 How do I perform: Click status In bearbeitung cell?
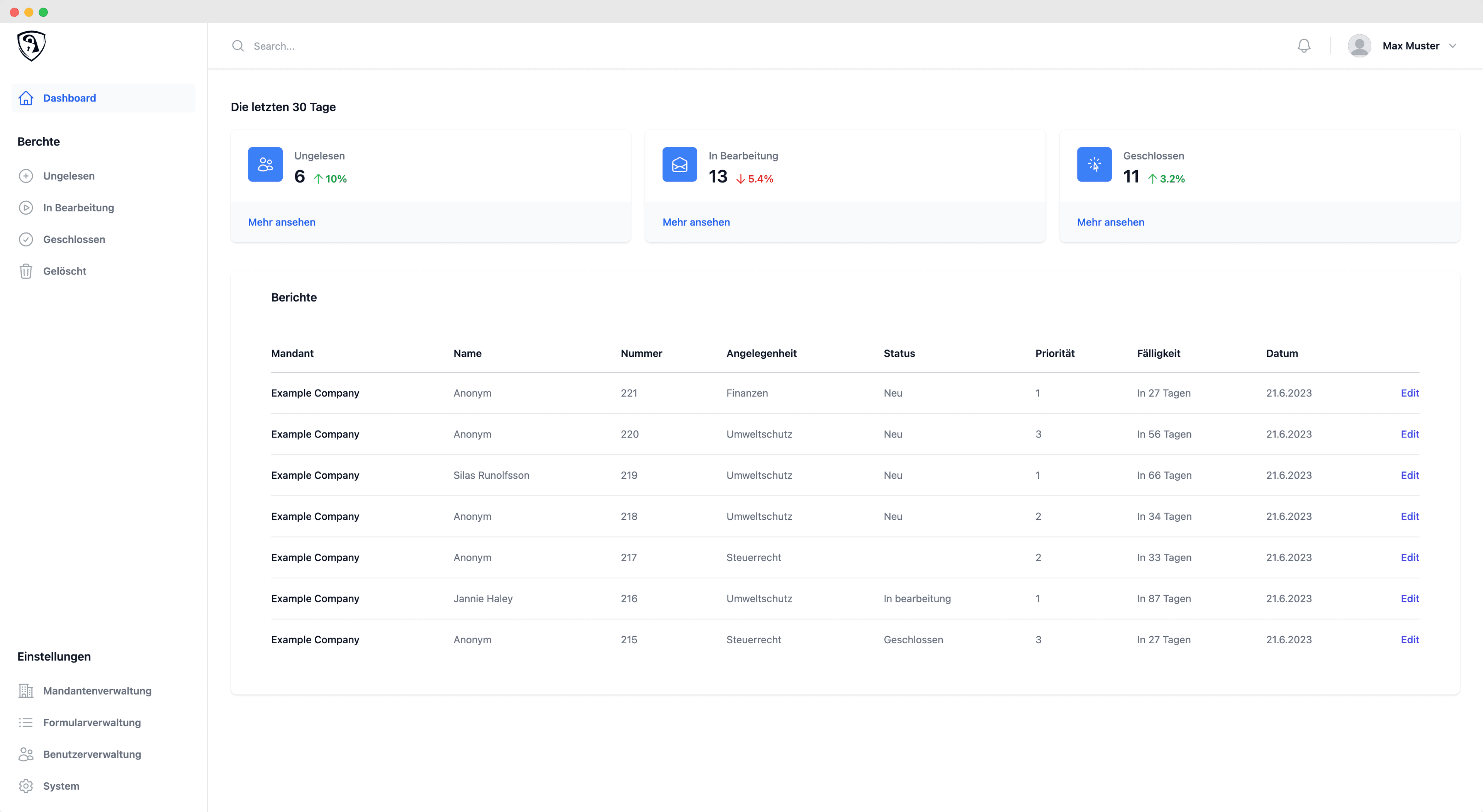coord(917,598)
